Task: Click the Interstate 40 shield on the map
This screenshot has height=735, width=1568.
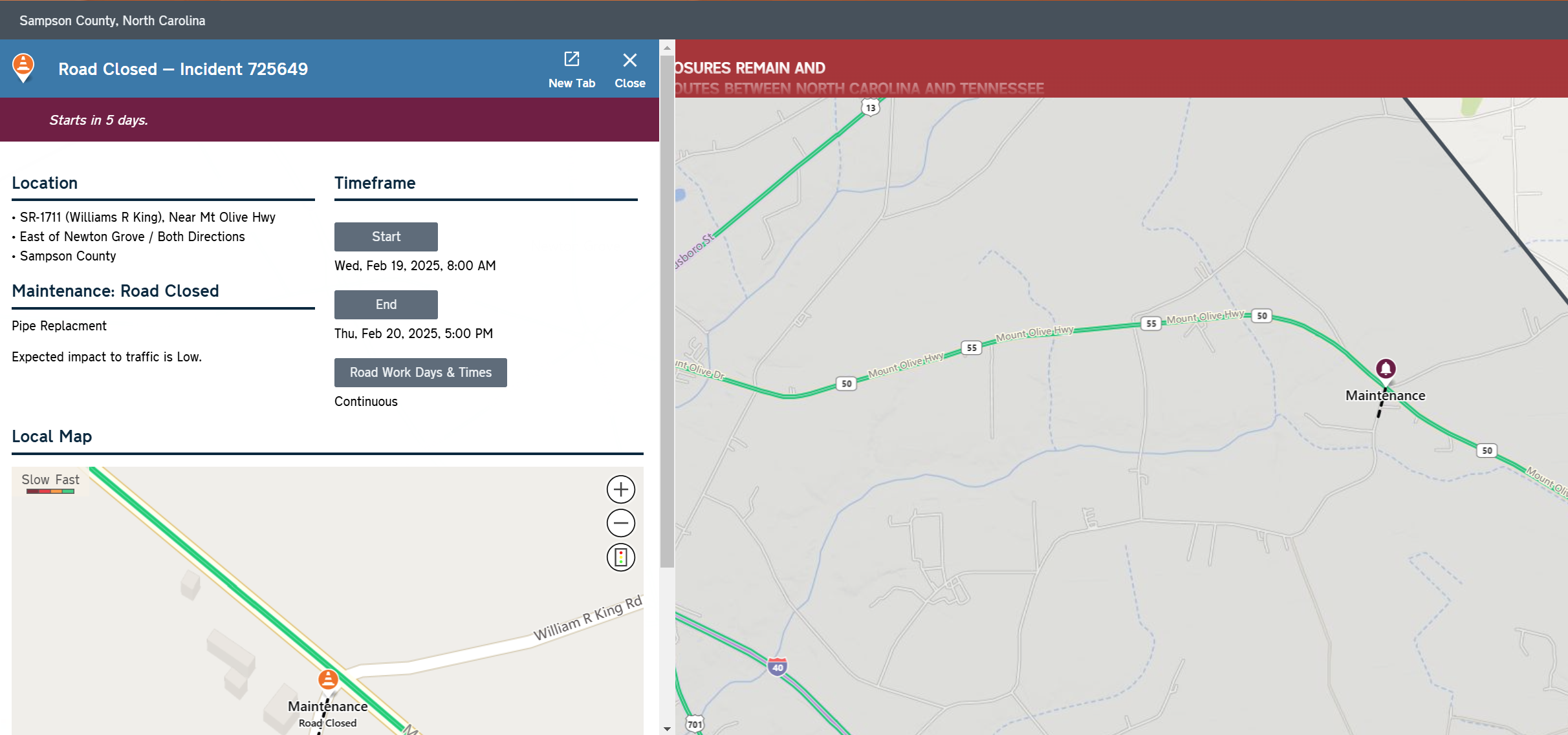Action: [778, 667]
